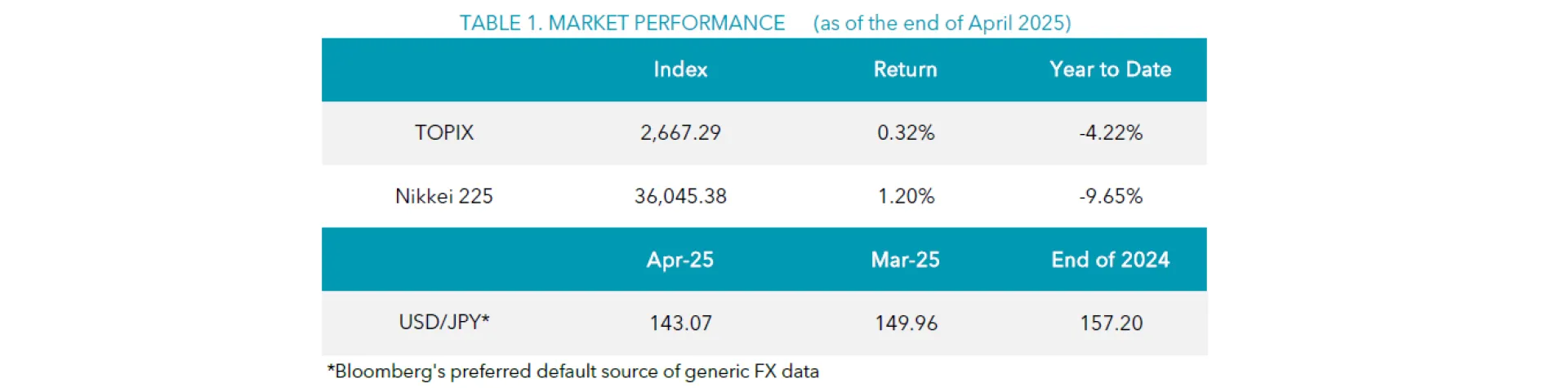Image resolution: width=1568 pixels, height=388 pixels.
Task: Click the USD/JPY April value 143.07
Action: click(x=680, y=323)
